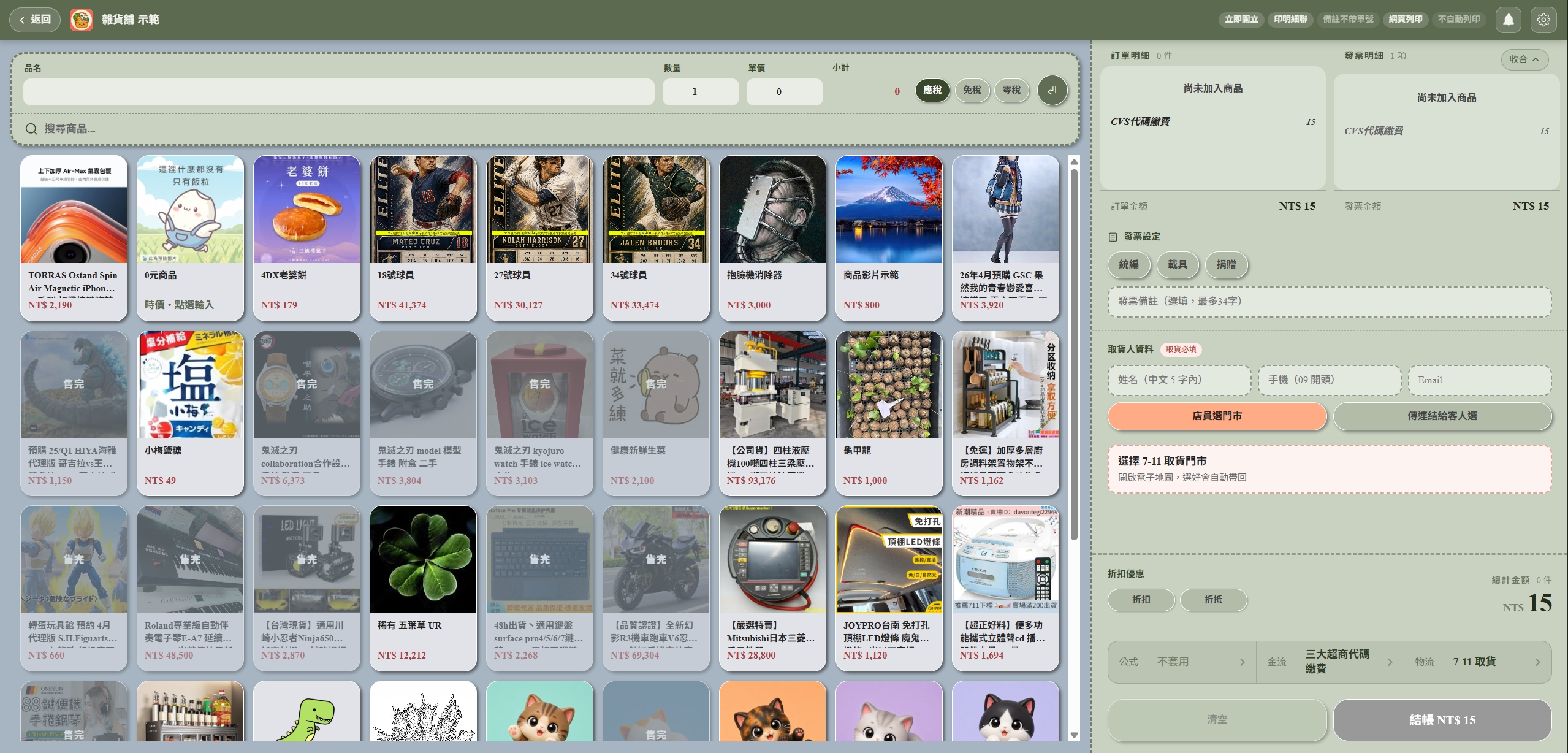
Task: Click the 手機 phone field
Action: click(x=1330, y=380)
